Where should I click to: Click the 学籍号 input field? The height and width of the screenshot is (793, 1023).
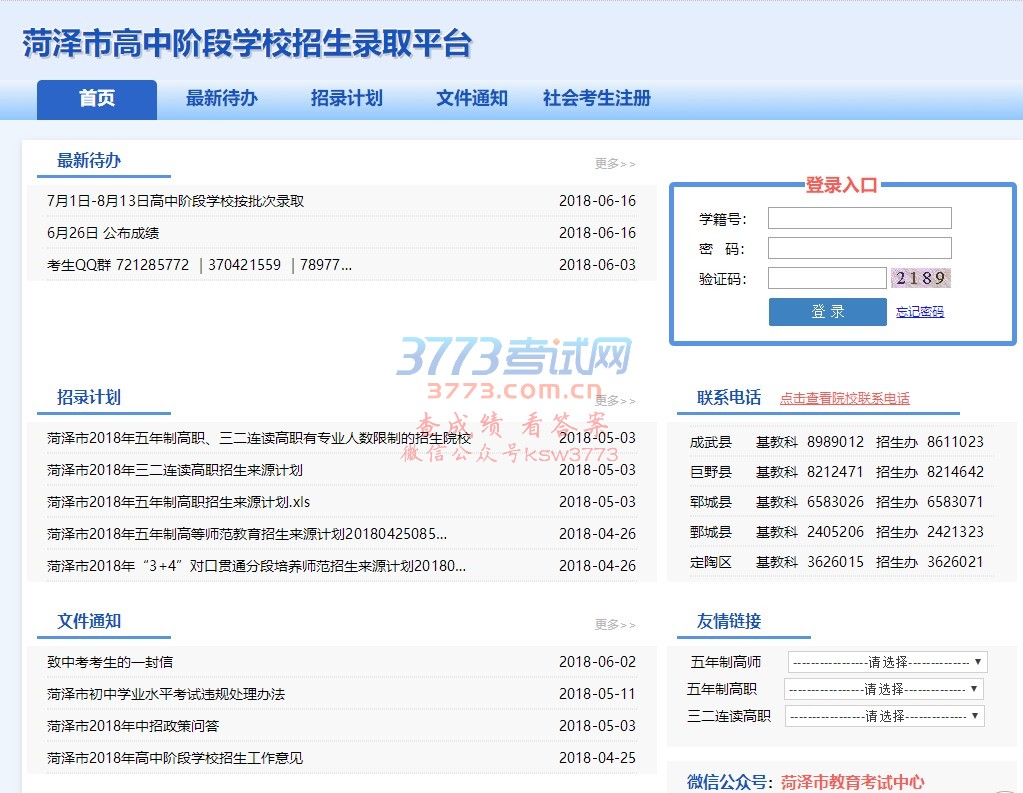859,218
